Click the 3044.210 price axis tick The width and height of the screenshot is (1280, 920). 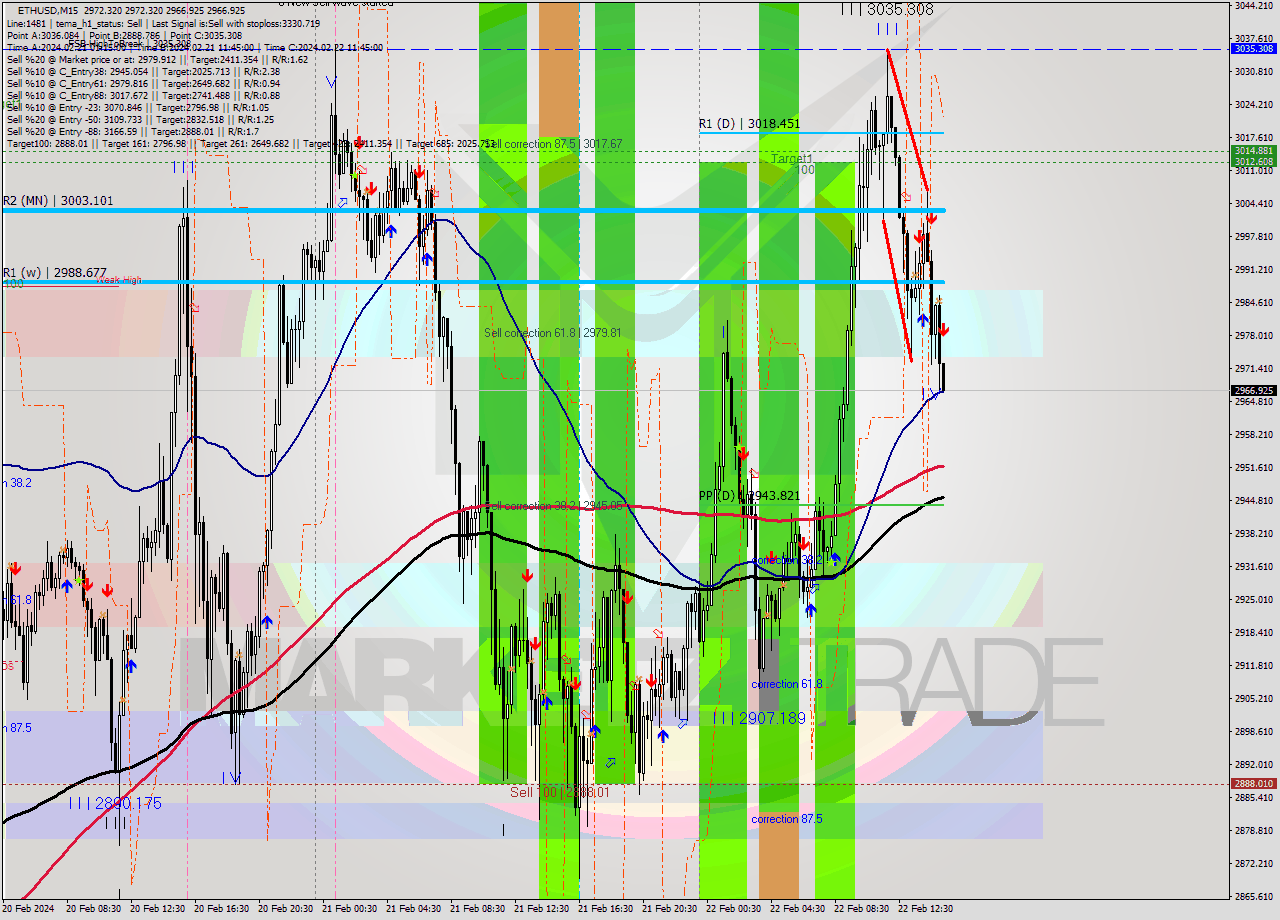1254,5
